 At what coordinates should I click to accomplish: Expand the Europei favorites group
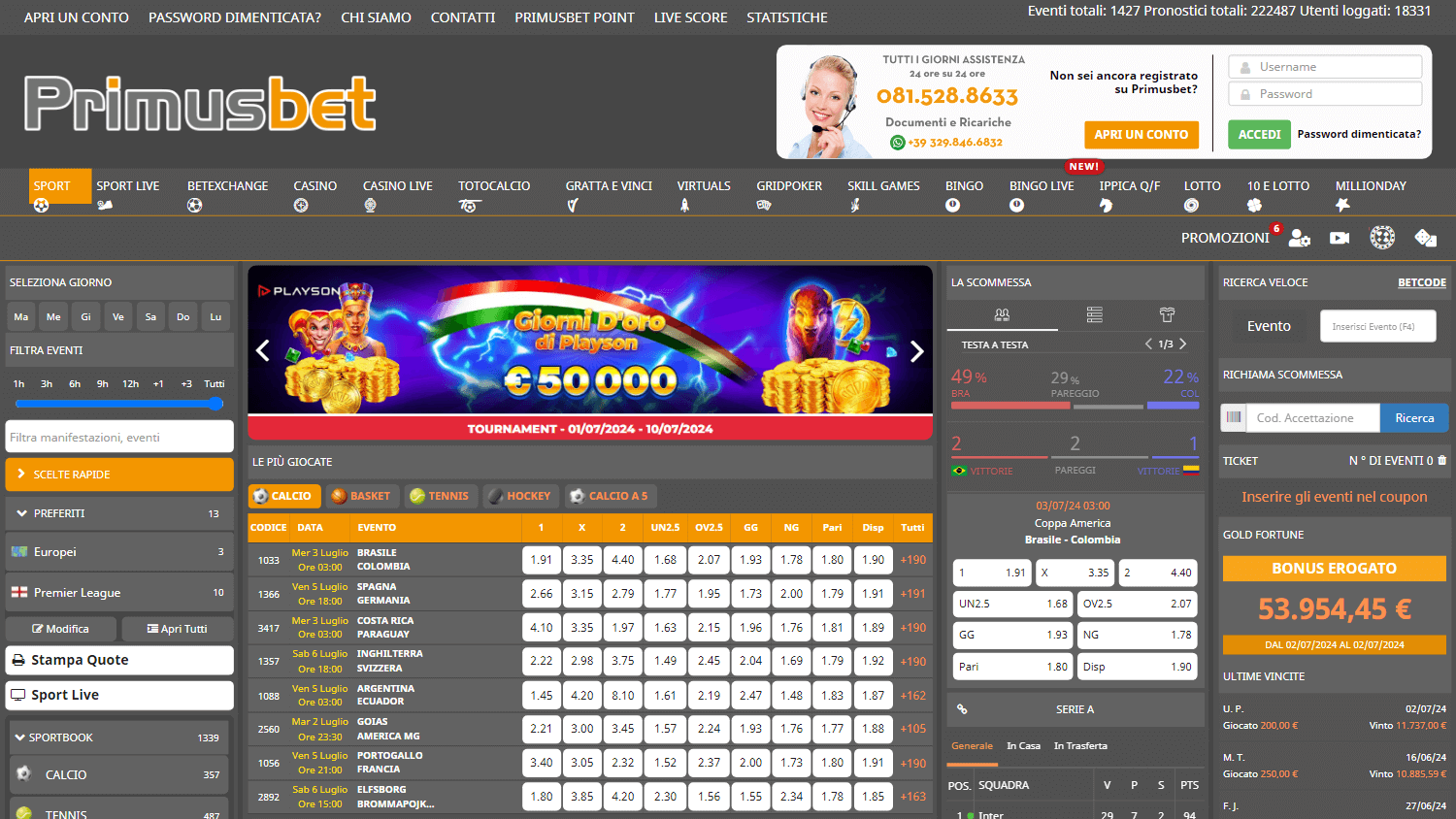pos(119,552)
